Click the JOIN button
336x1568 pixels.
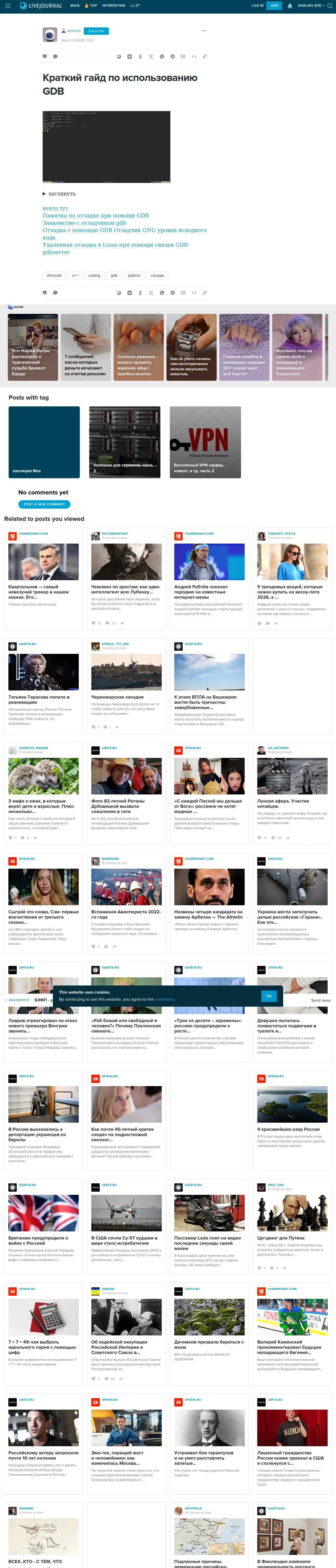pyautogui.click(x=274, y=5)
